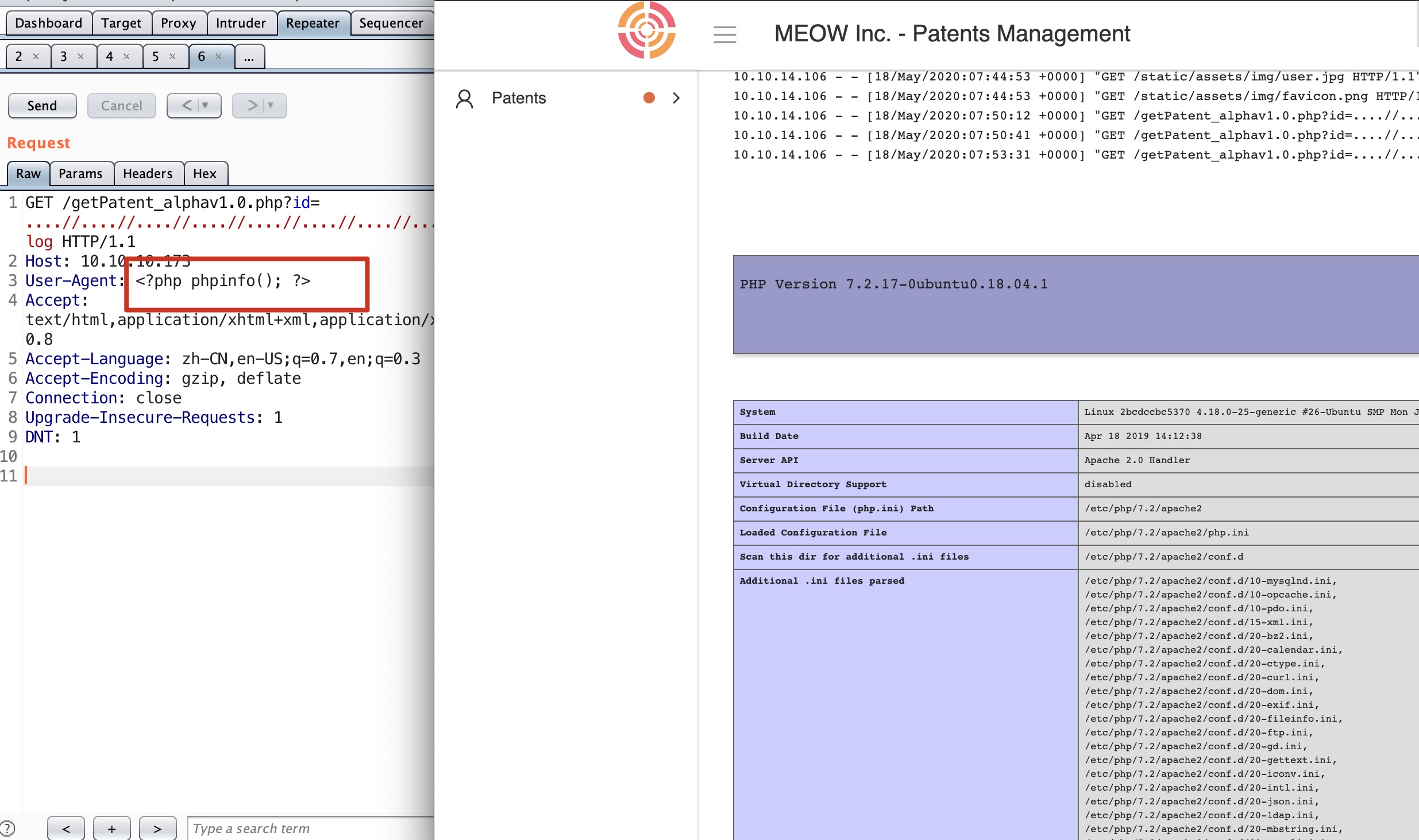Image resolution: width=1419 pixels, height=840 pixels.
Task: Click the Cancel button
Action: click(x=121, y=106)
